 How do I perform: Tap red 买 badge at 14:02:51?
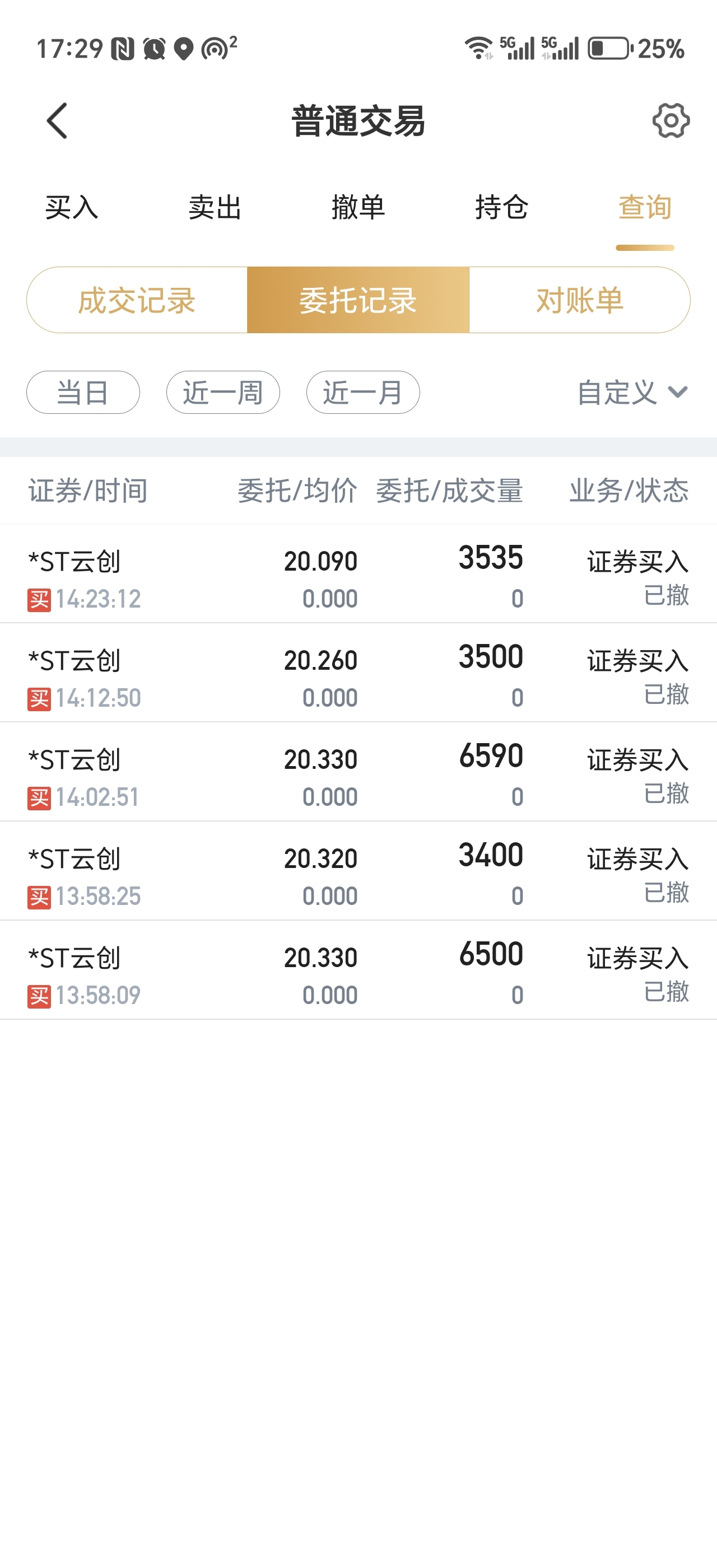pyautogui.click(x=39, y=798)
